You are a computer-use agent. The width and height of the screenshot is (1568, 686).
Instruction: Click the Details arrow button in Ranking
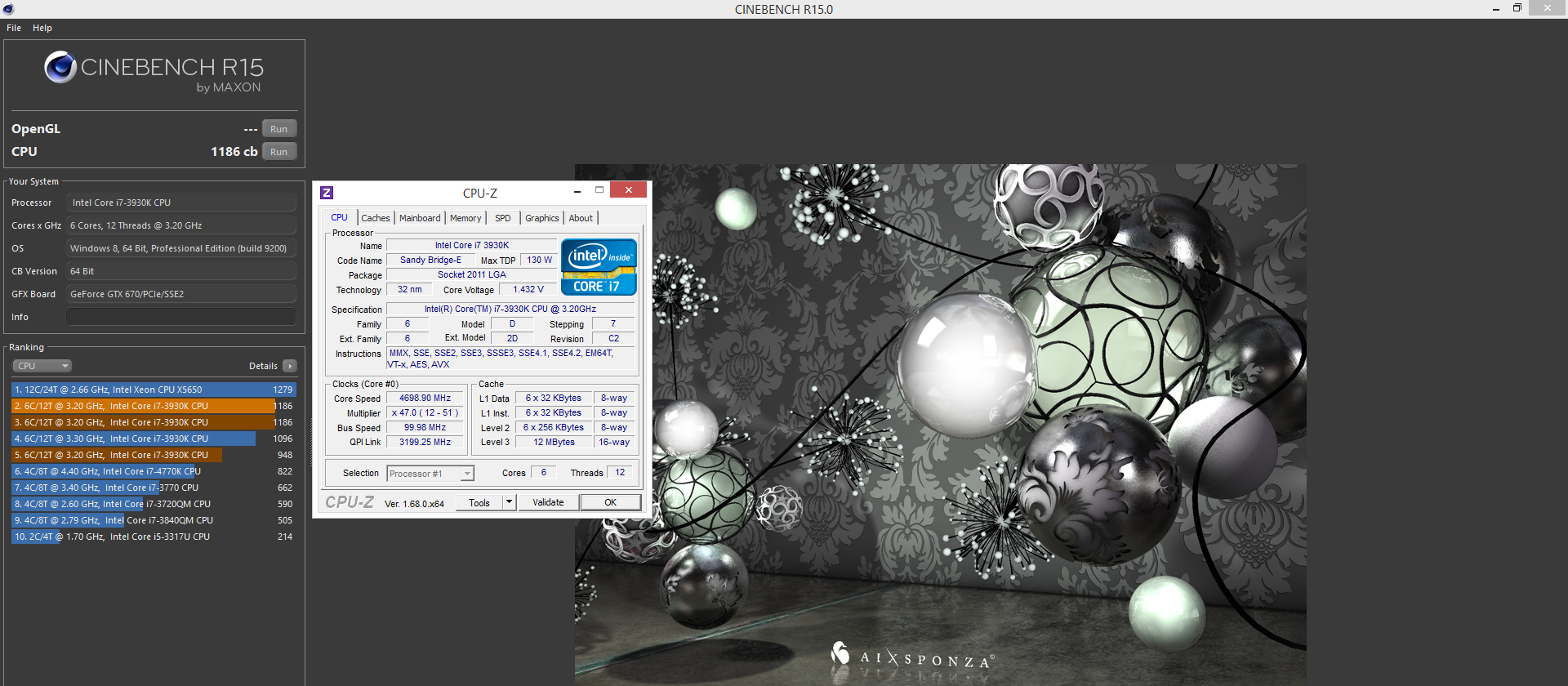[290, 366]
